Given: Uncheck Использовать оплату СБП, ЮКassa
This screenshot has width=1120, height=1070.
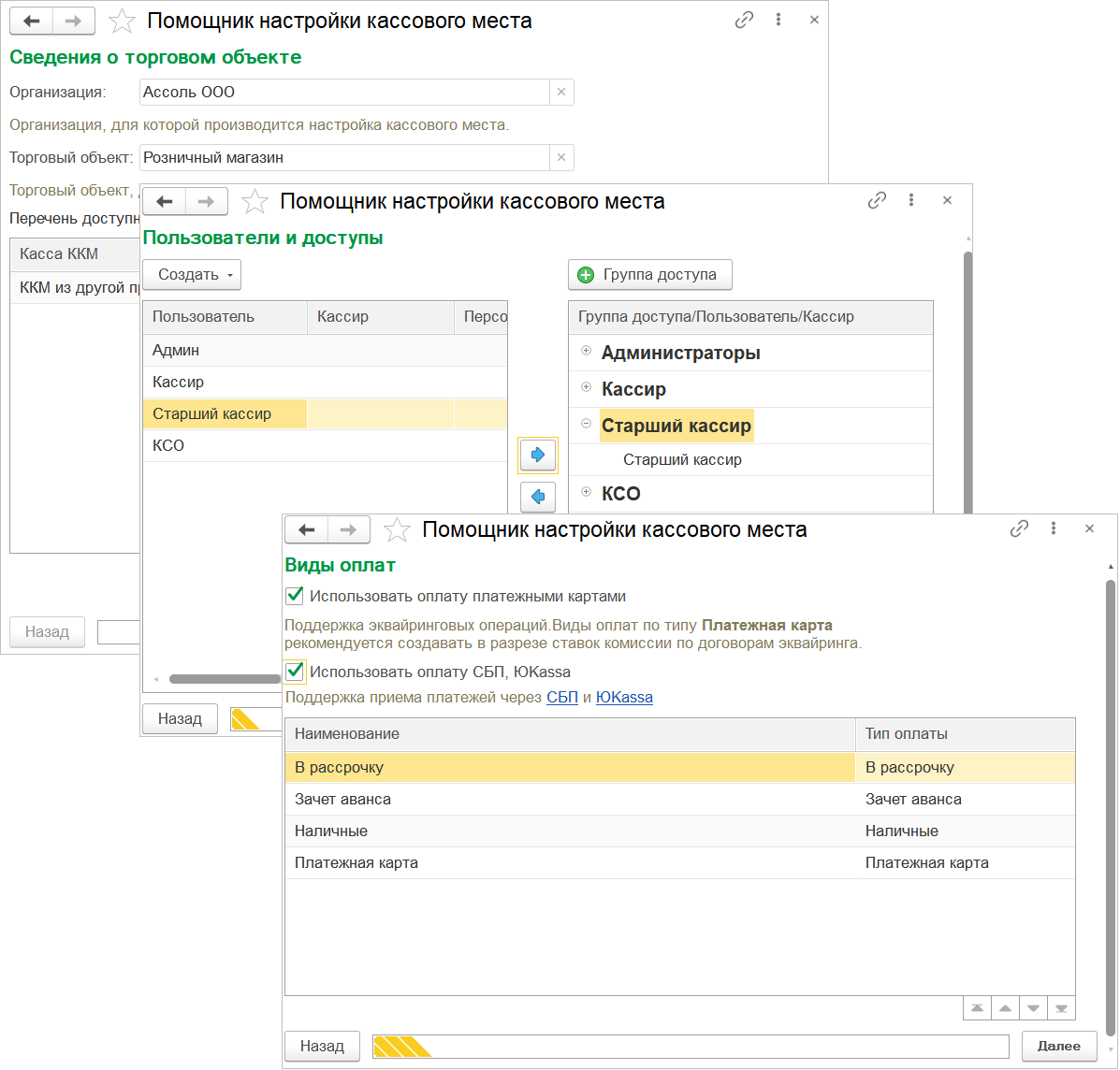Looking at the screenshot, I should click(x=295, y=671).
